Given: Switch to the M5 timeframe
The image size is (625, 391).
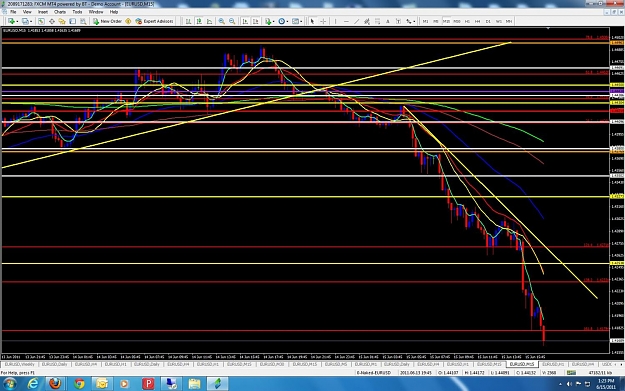Looking at the screenshot, I should point(436,21).
